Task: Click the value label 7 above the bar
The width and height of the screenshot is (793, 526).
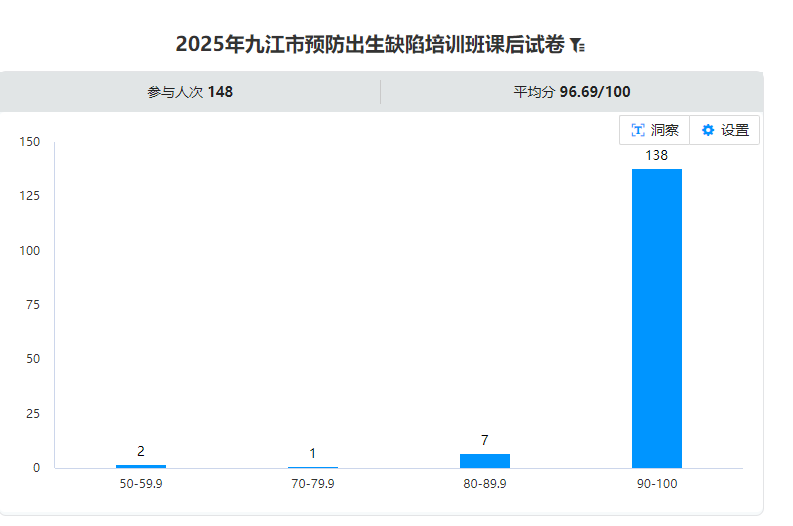Action: click(485, 440)
